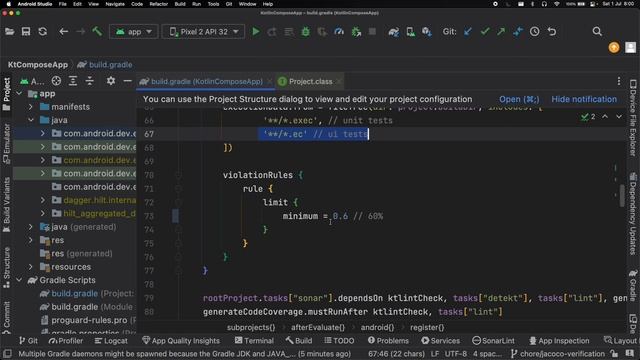
Task: Expand the manifests folder
Action: [x=31, y=107]
